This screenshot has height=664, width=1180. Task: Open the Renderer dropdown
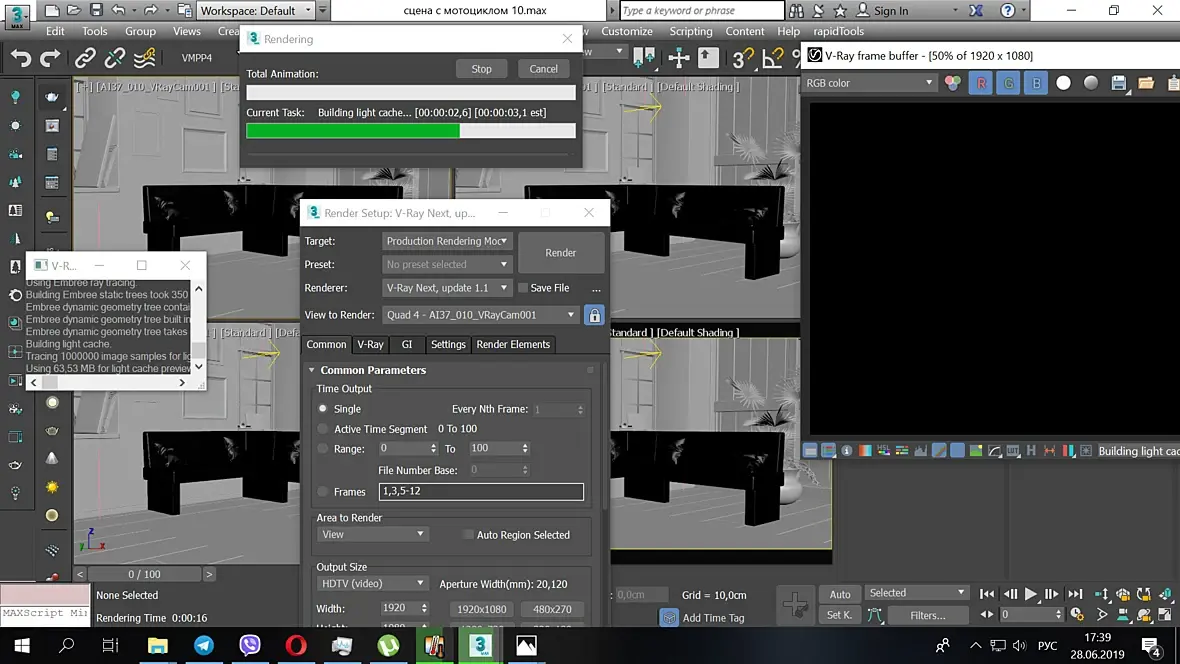click(447, 288)
